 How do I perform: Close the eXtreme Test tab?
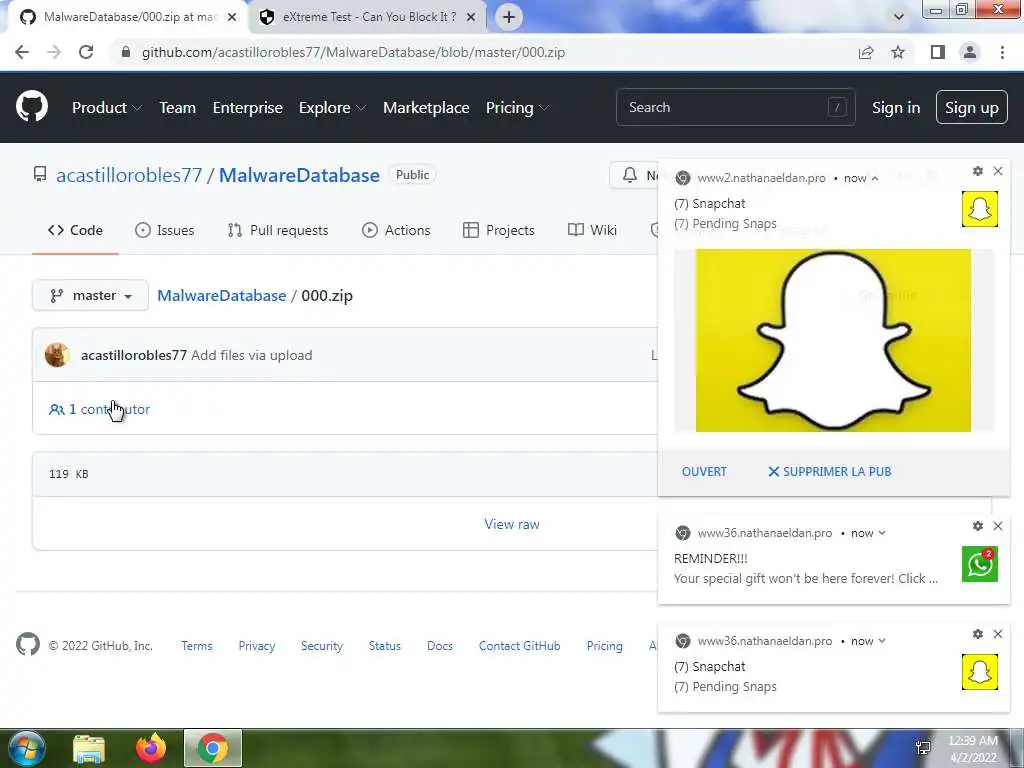click(471, 17)
